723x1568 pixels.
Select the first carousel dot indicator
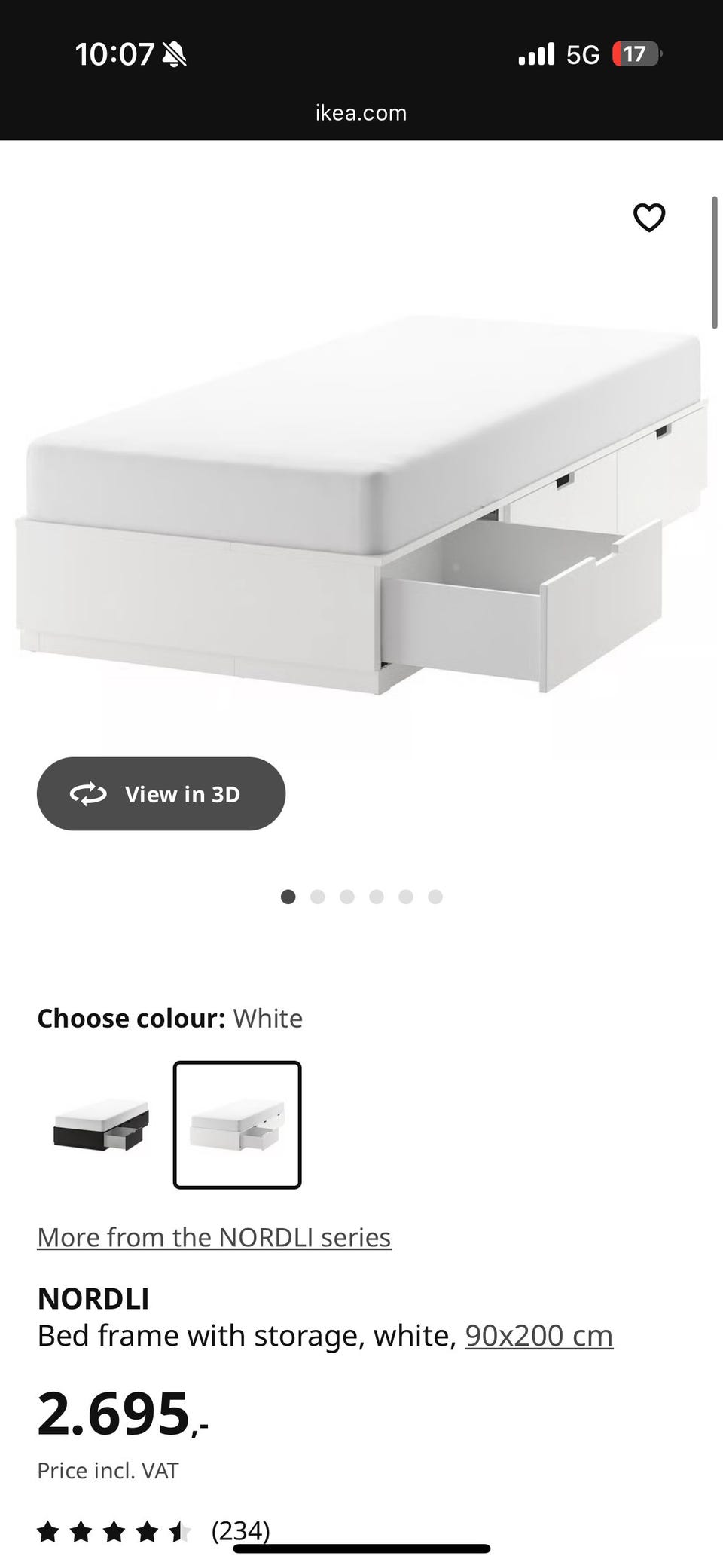click(288, 897)
